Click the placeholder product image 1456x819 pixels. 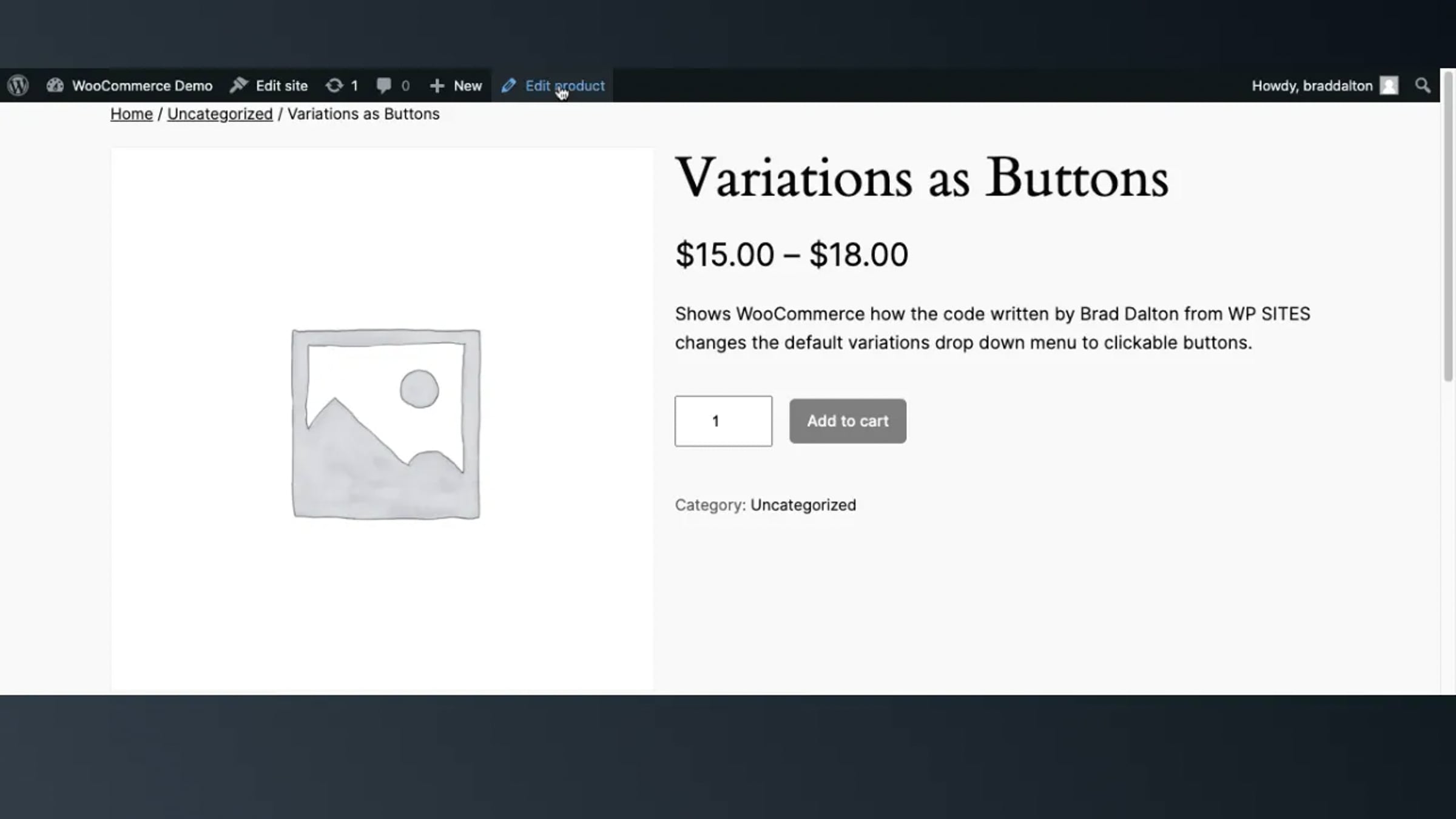(x=386, y=423)
